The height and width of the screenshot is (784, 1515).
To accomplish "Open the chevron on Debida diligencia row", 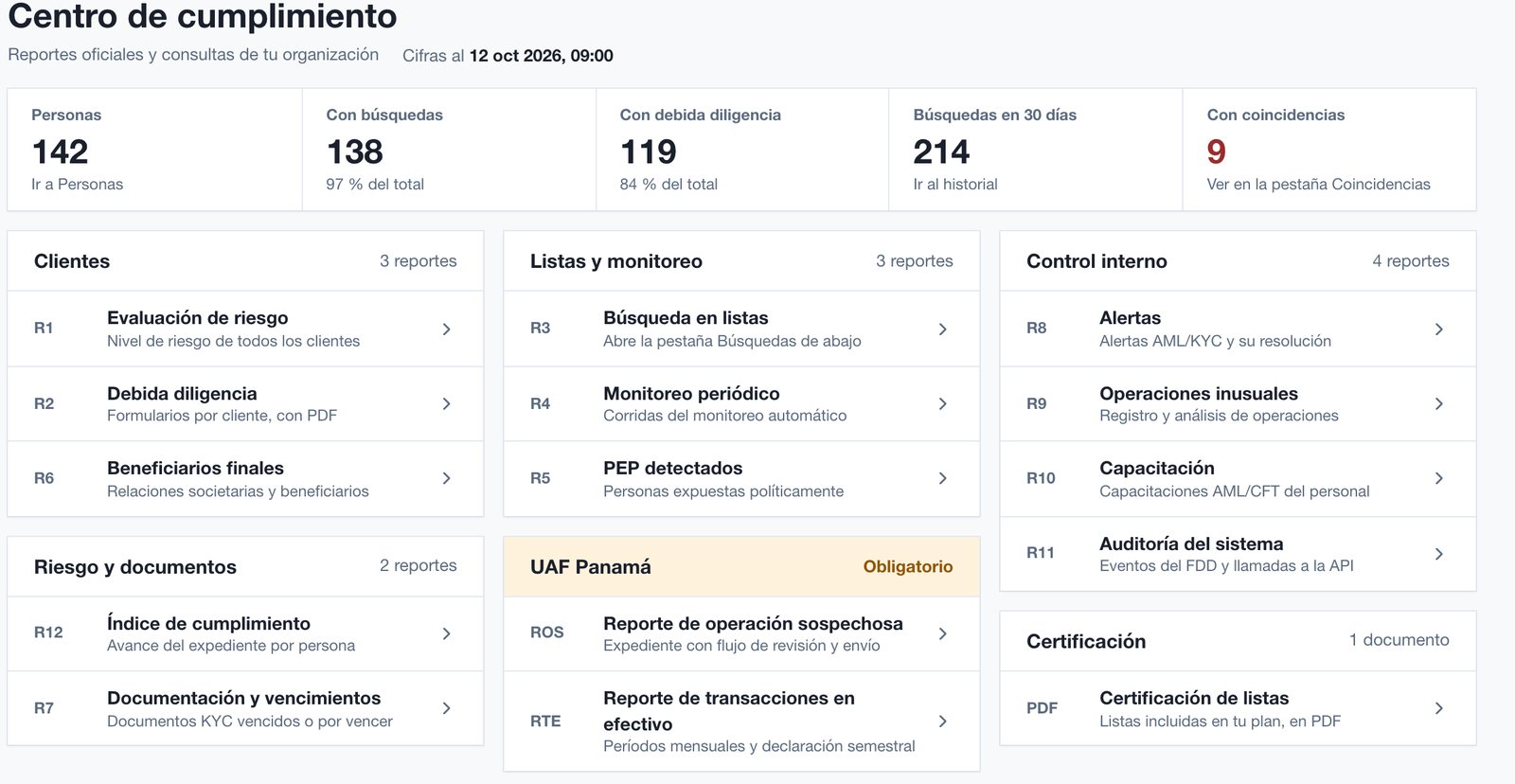I will [447, 403].
